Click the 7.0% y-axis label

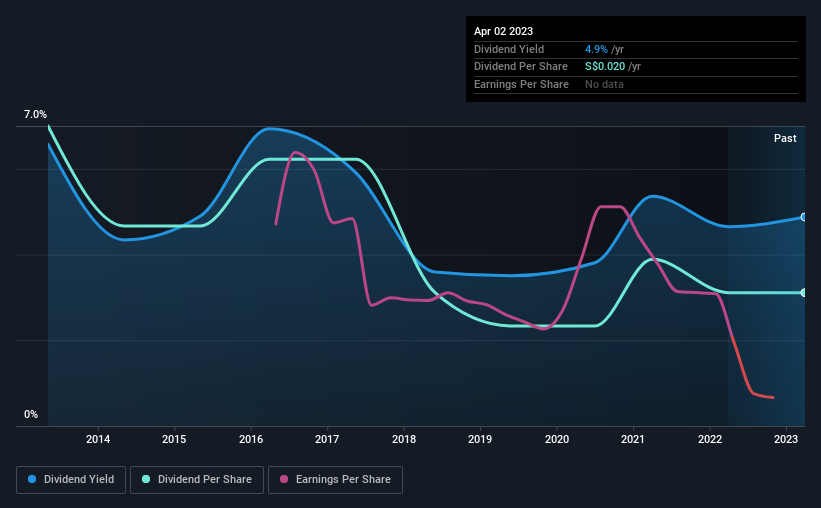coord(35,114)
